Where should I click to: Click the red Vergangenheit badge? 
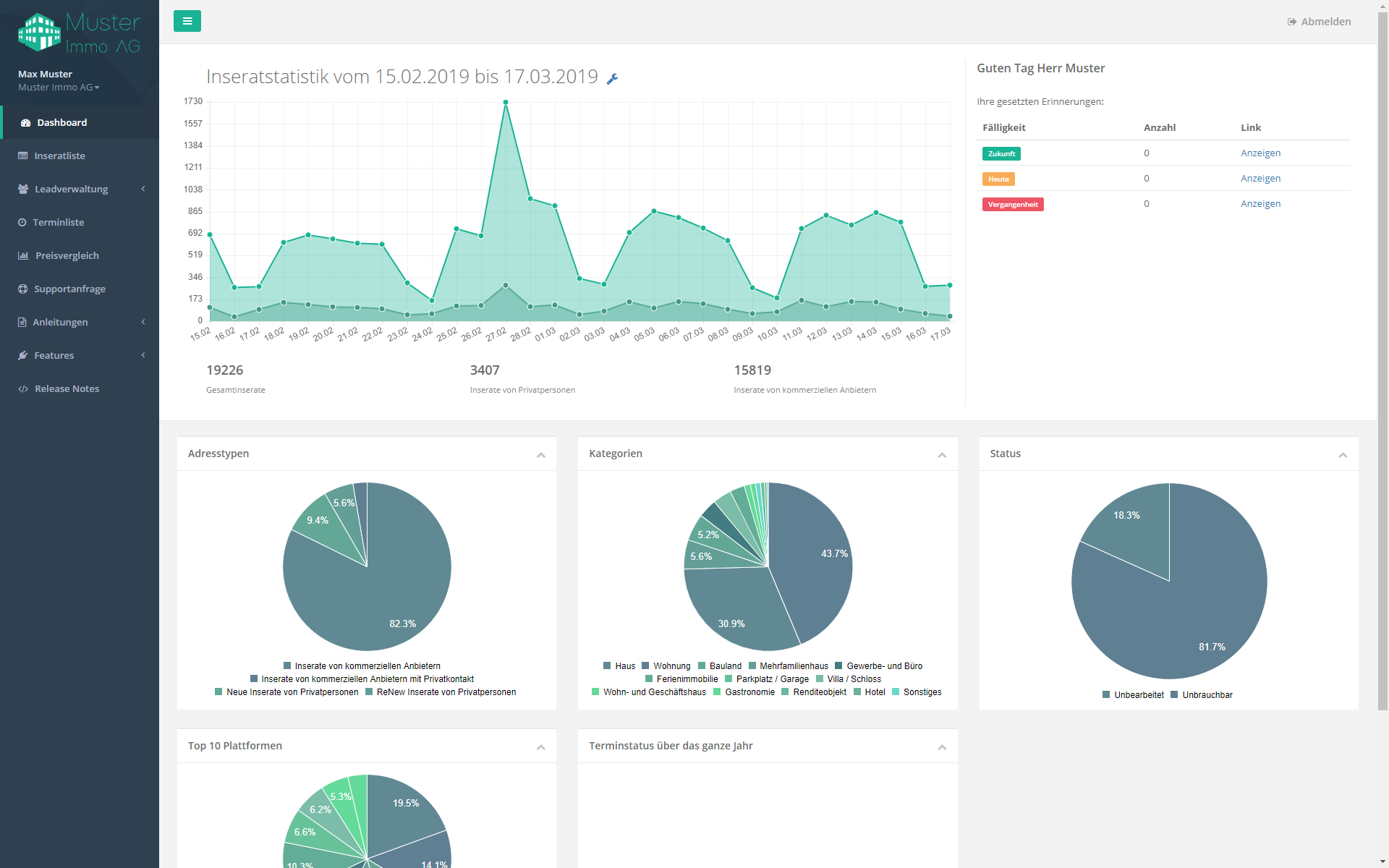pos(1013,204)
